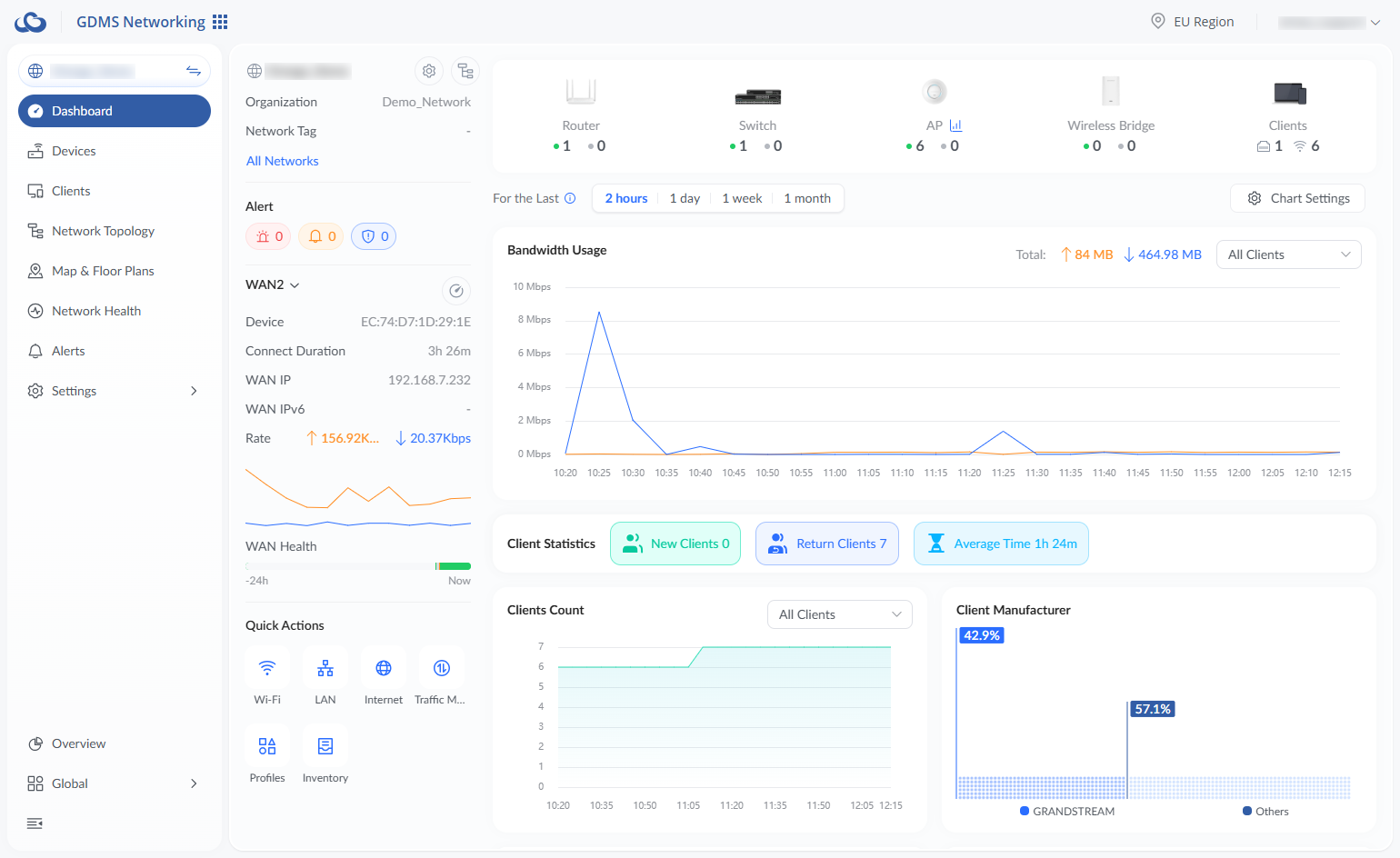Viewport: 1400px width, 858px height.
Task: Open Bandwidth Usage All Clients dropdown
Action: [x=1288, y=254]
